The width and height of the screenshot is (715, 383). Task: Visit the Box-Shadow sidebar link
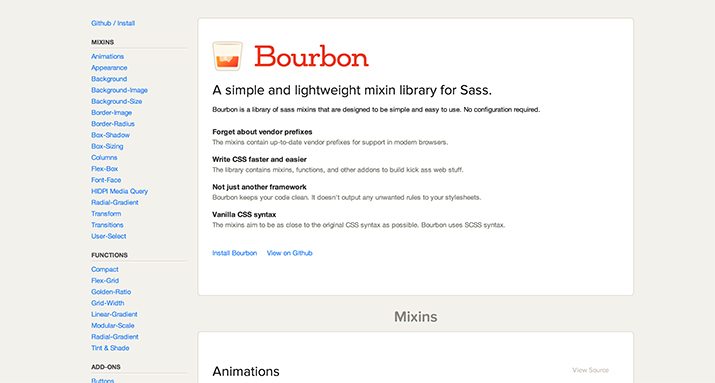(110, 135)
